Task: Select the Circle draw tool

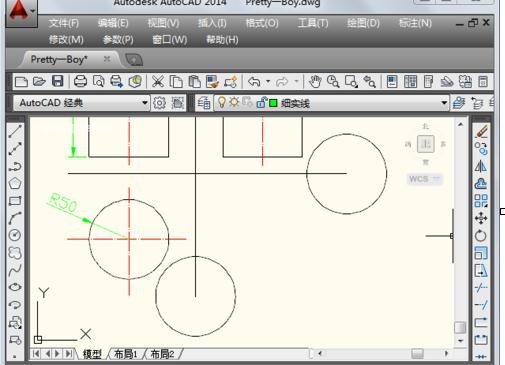Action: (x=15, y=235)
